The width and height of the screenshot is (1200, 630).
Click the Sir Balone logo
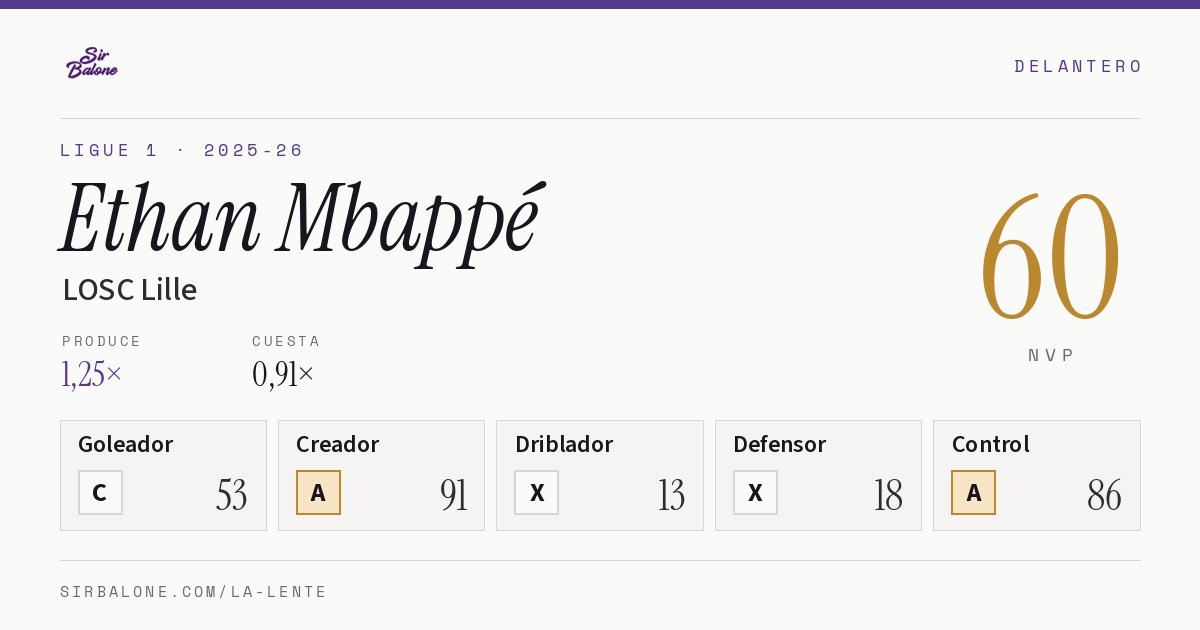[92, 63]
